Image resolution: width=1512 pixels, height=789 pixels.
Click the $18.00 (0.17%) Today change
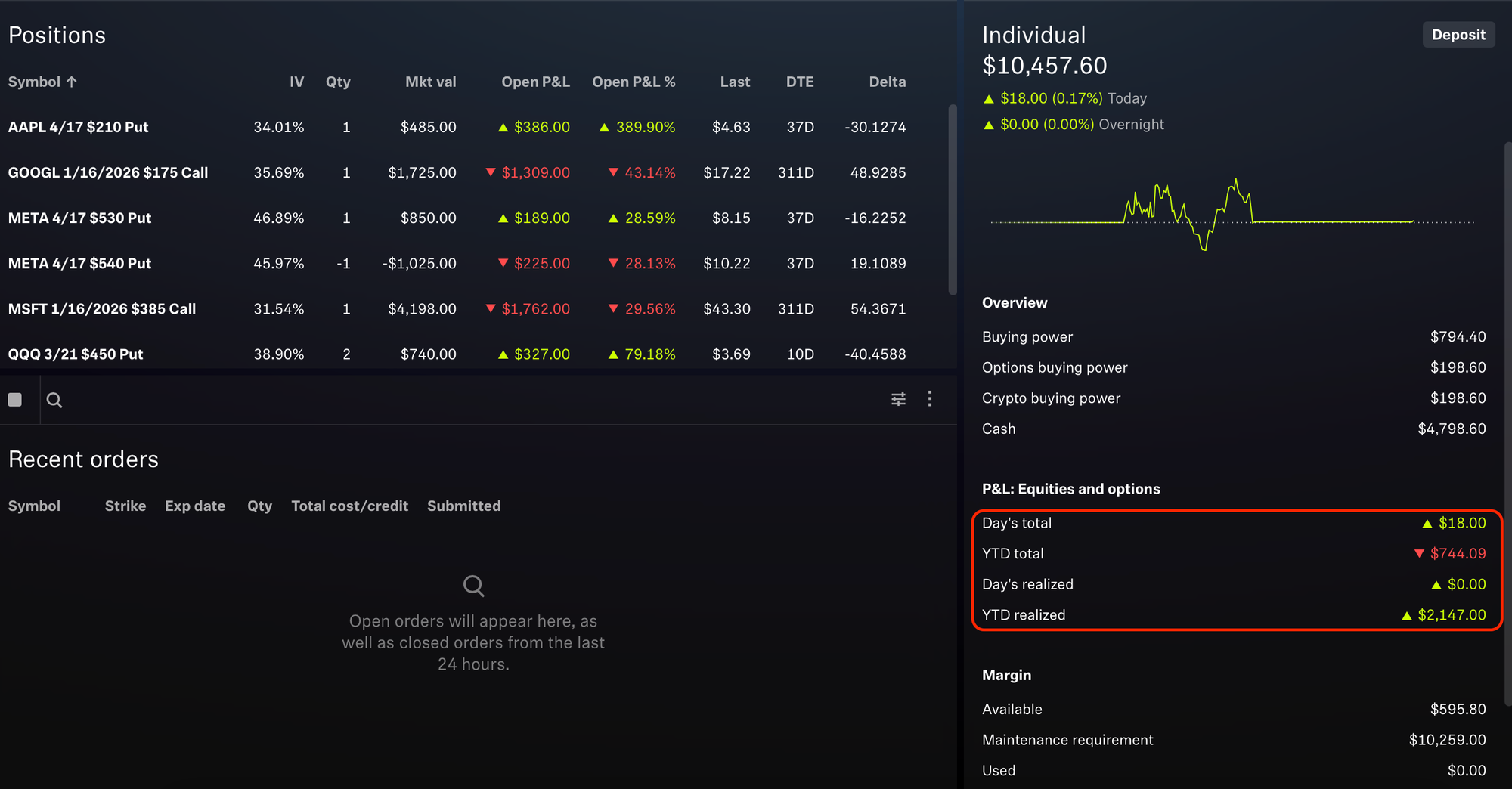[1064, 98]
